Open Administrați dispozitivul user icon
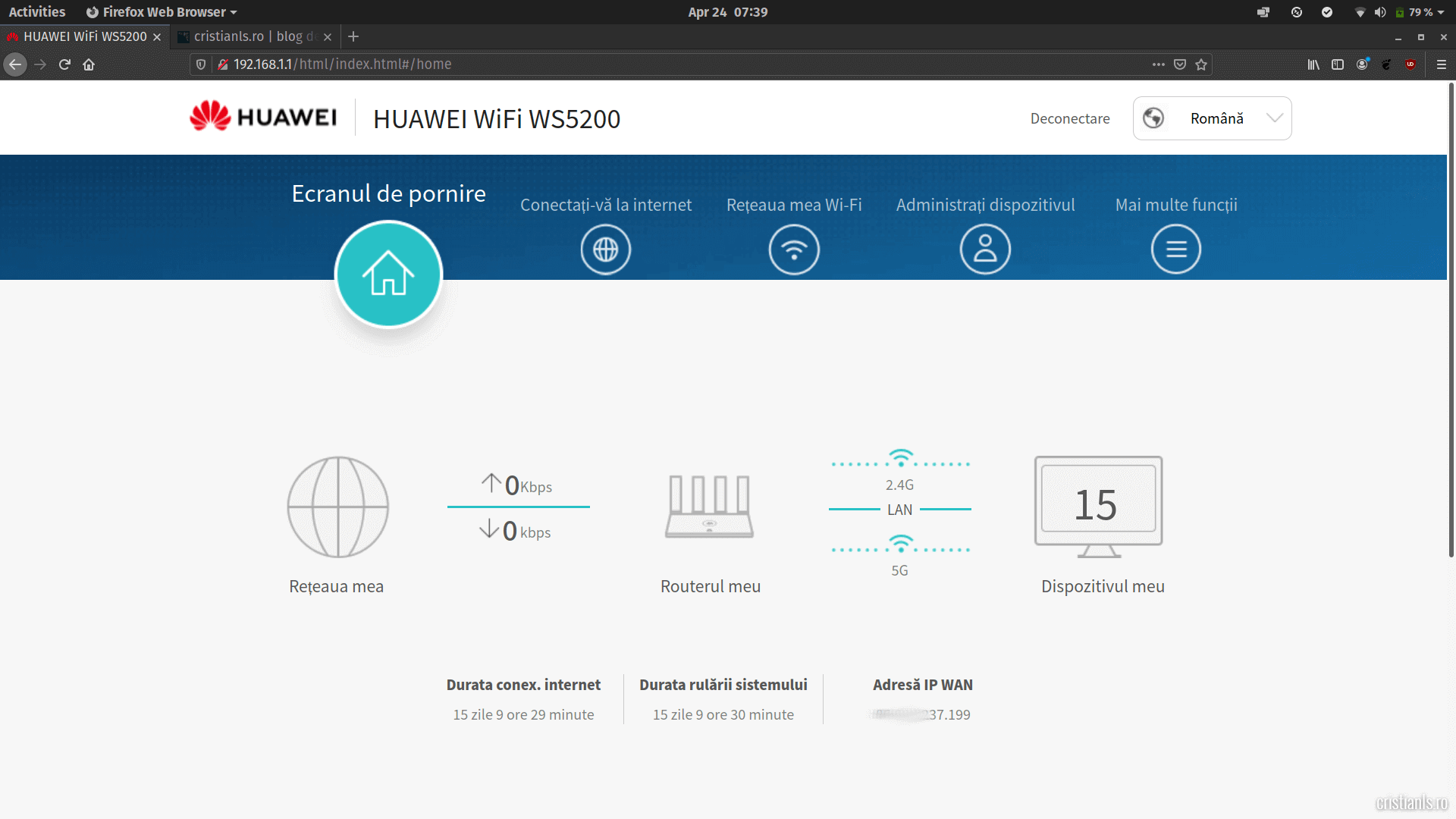The image size is (1456, 819). coord(985,249)
